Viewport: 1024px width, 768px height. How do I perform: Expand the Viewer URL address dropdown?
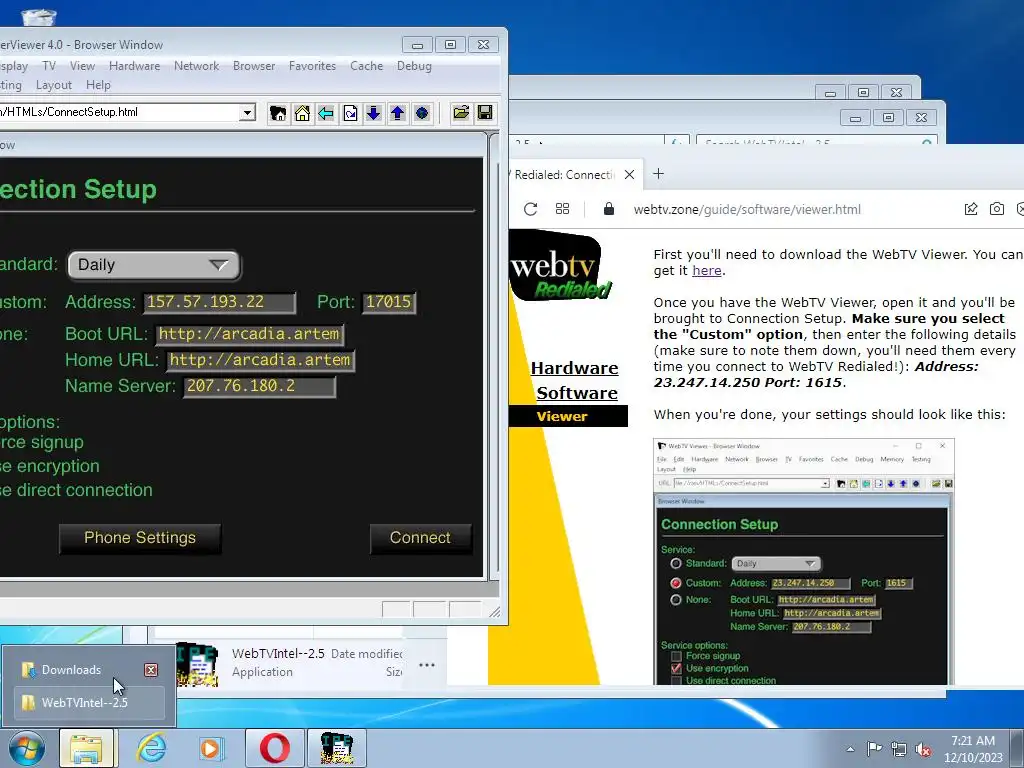point(247,112)
